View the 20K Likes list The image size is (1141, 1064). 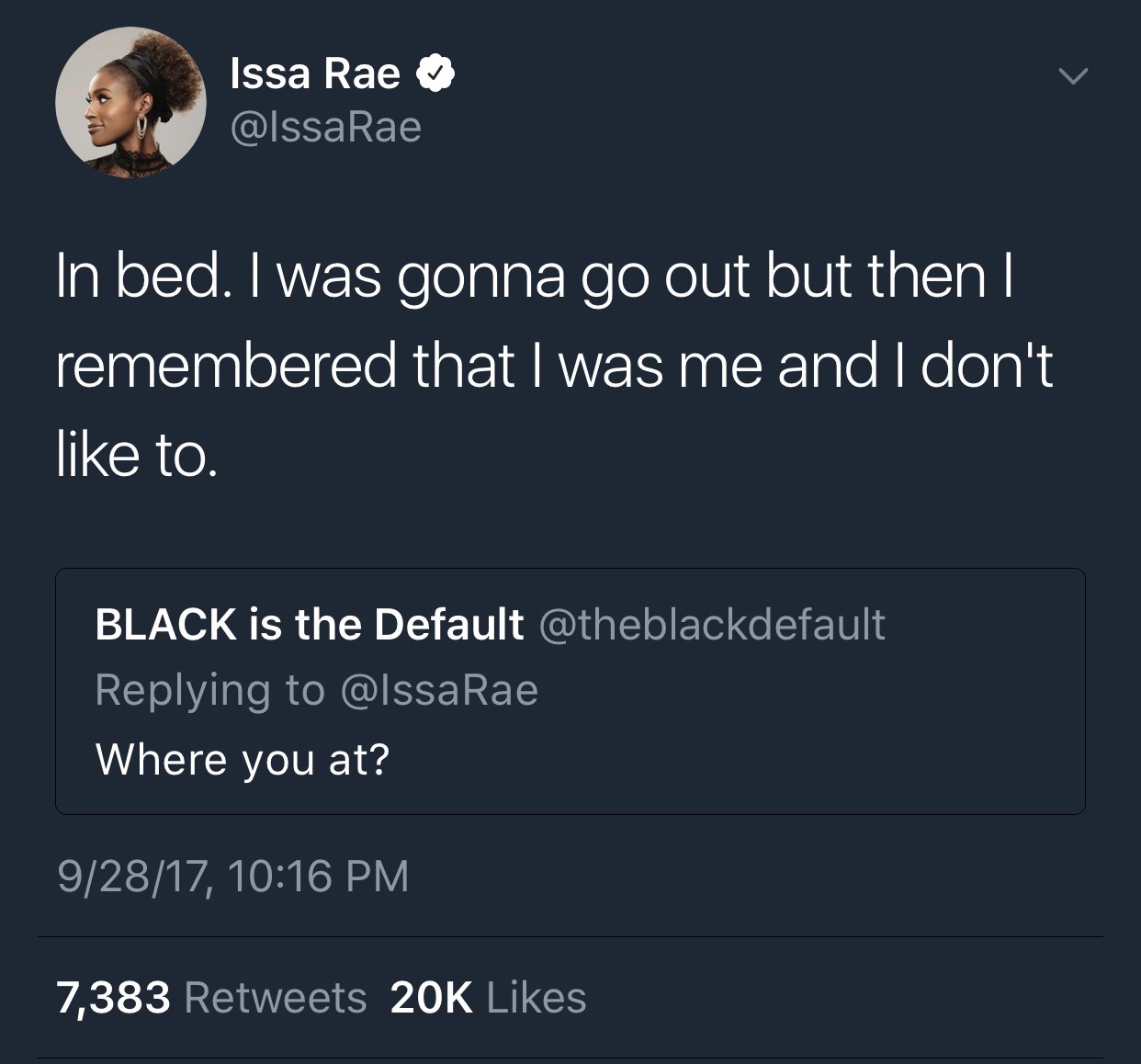click(488, 998)
